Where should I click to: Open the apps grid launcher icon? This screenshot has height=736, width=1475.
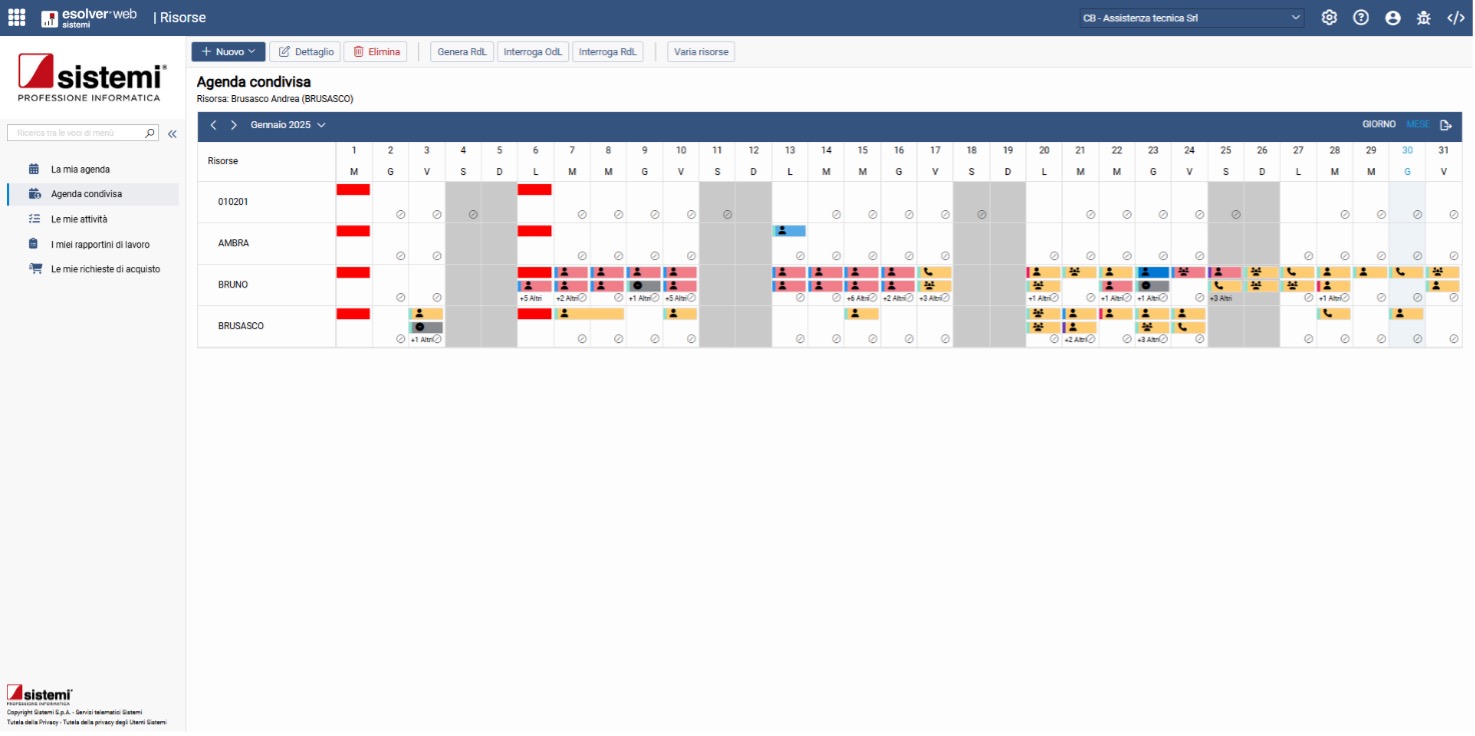click(17, 18)
